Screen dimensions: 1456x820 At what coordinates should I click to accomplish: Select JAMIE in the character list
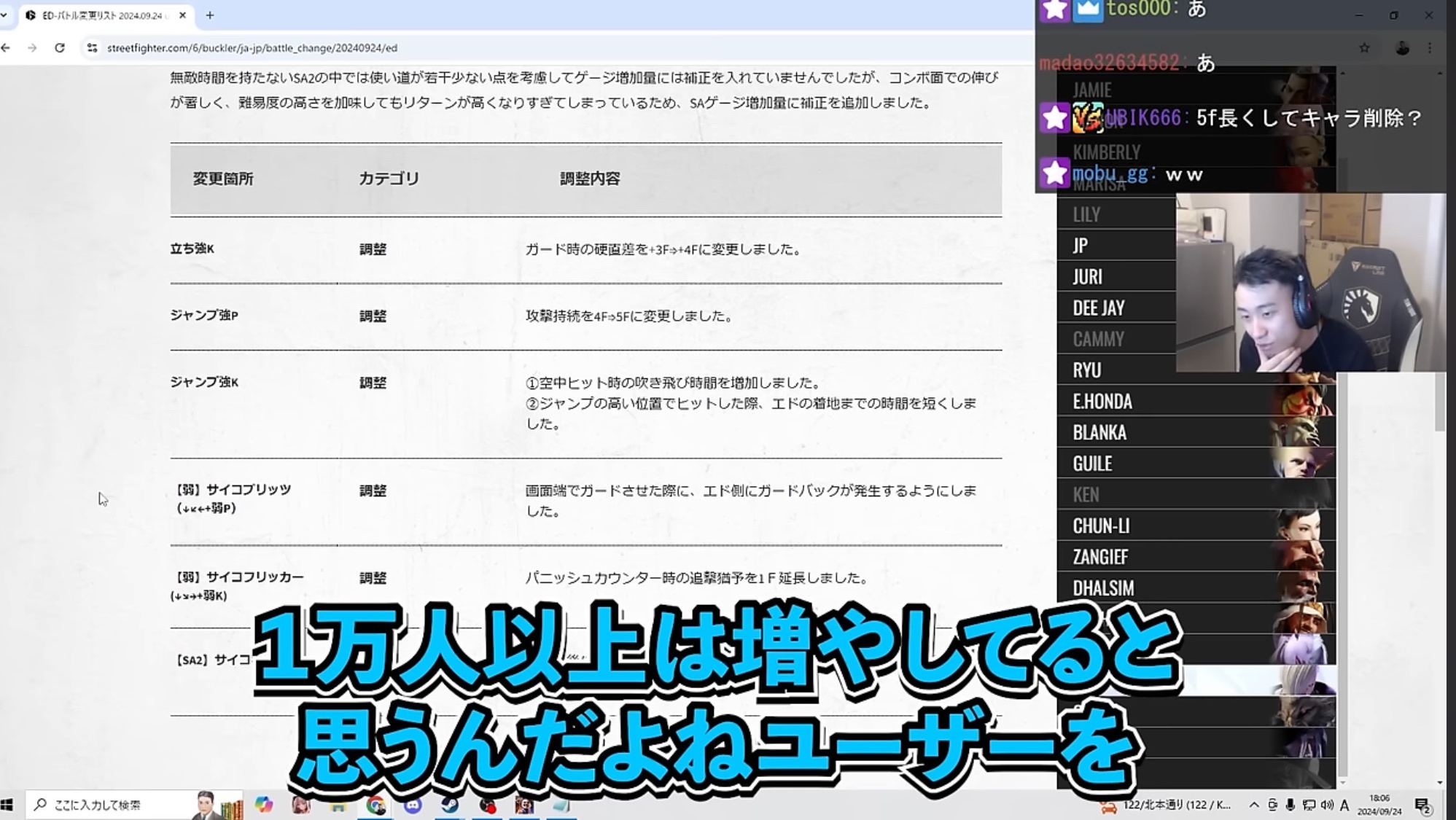click(x=1196, y=90)
